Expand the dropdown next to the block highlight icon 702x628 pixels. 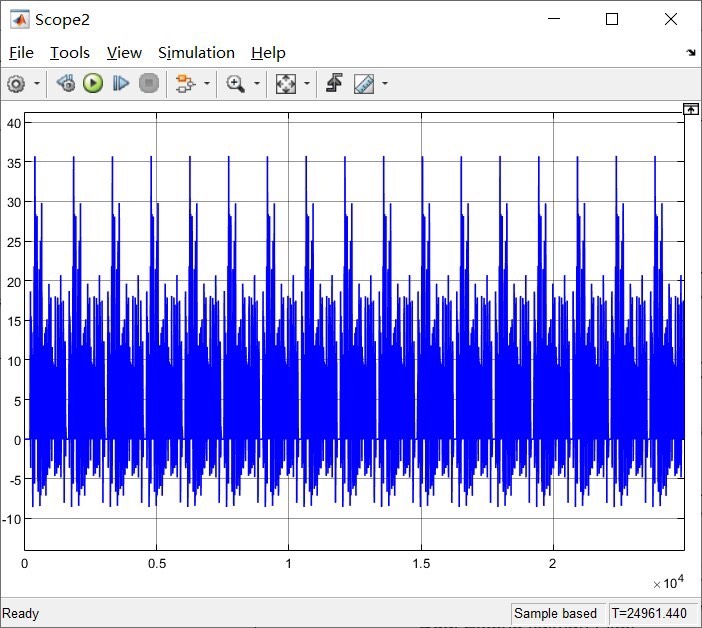click(x=207, y=84)
